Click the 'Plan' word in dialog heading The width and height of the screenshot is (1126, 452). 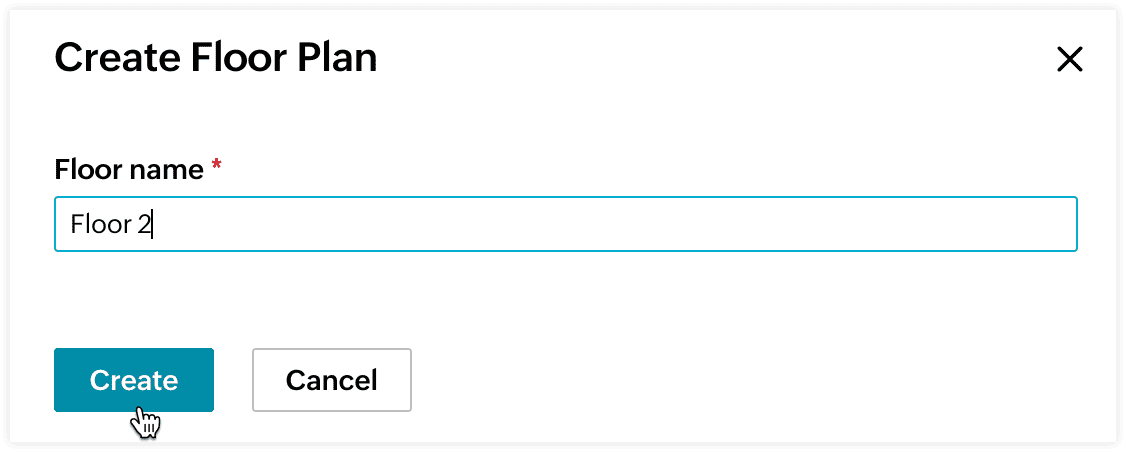(x=336, y=58)
